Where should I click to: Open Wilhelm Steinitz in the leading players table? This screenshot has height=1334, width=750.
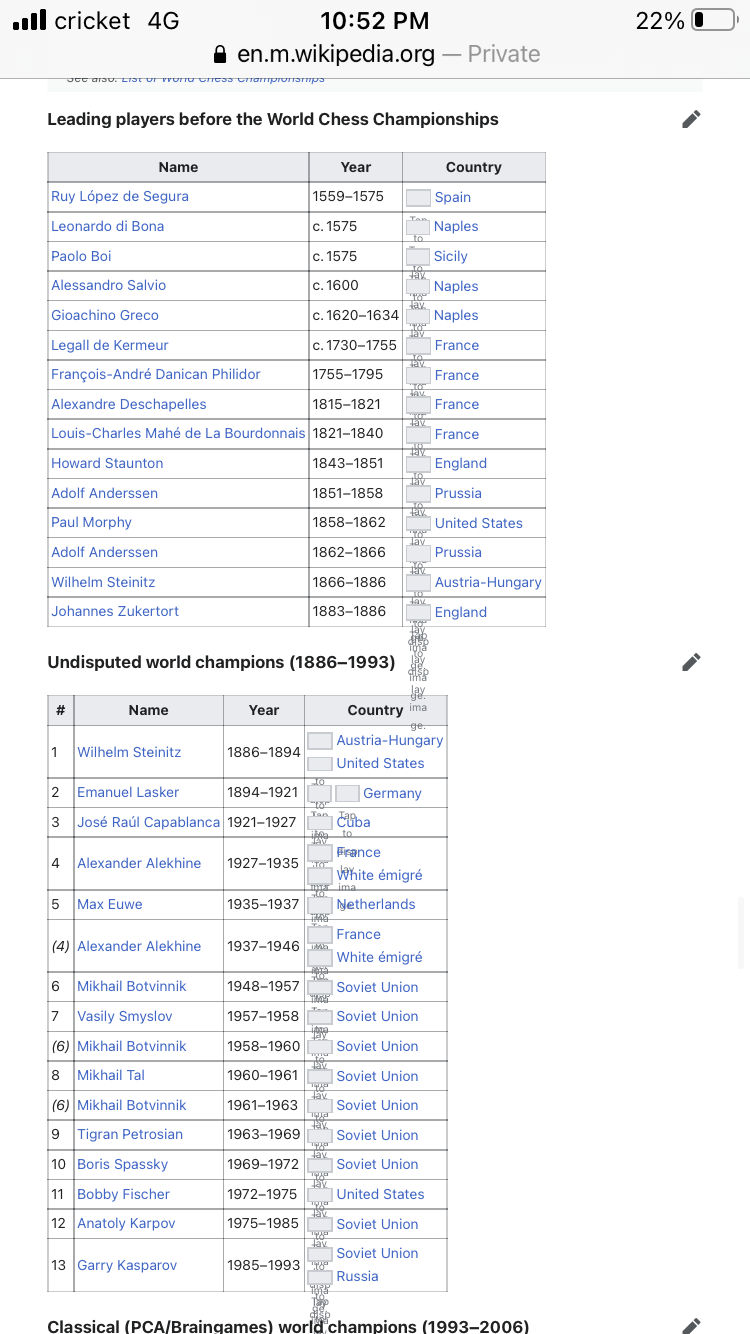pyautogui.click(x=103, y=582)
